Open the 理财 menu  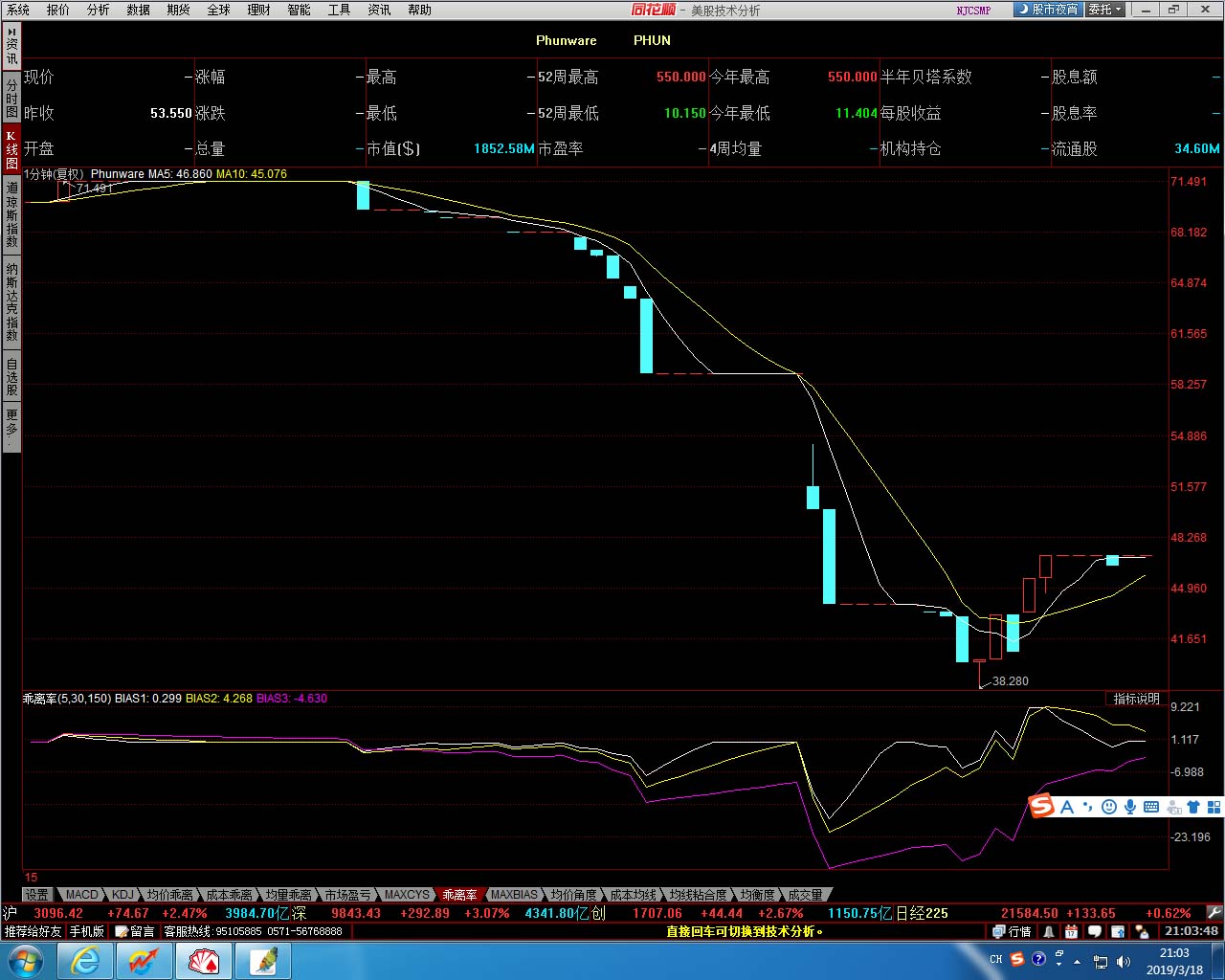259,10
